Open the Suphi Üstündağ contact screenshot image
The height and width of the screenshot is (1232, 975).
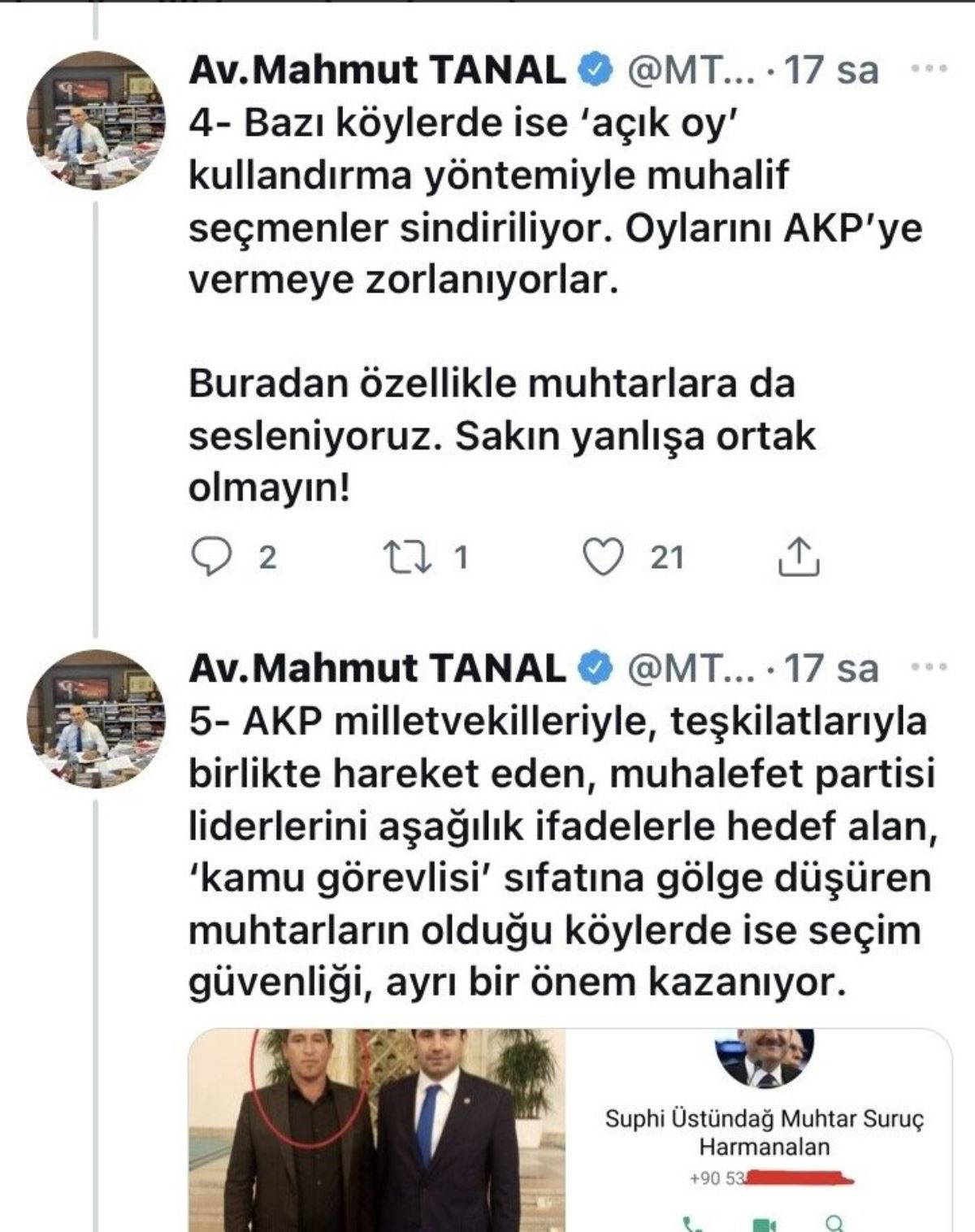[762, 1130]
